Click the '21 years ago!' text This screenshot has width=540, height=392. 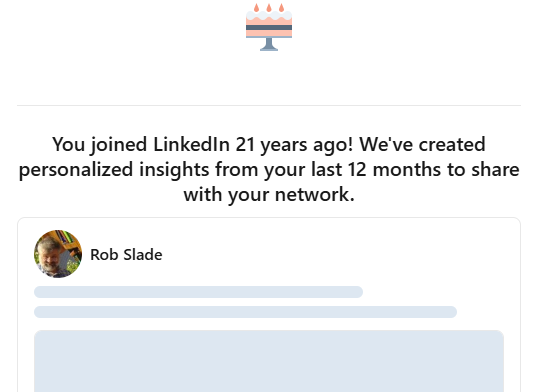point(294,144)
